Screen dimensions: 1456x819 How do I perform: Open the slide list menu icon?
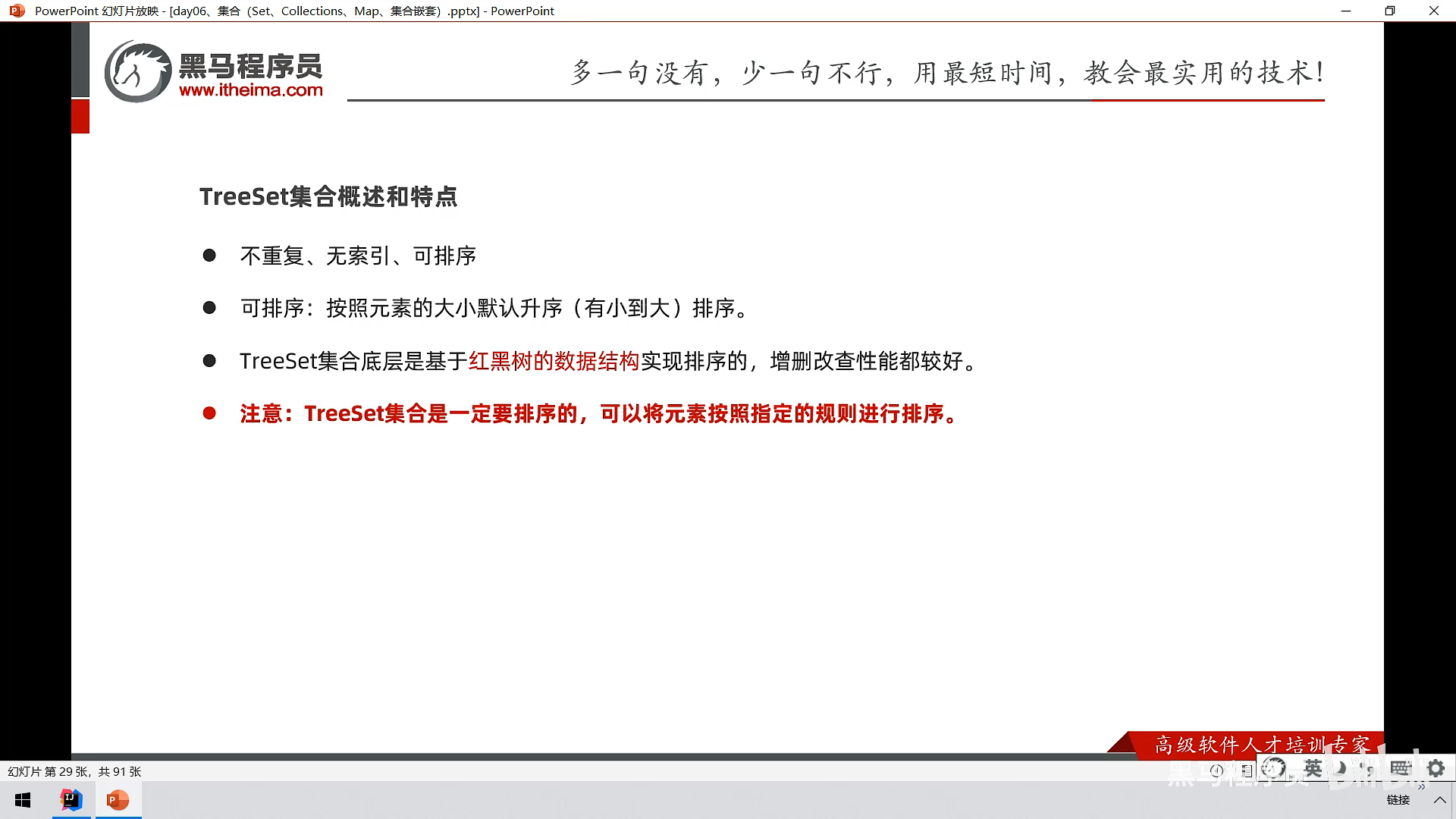pos(1247,771)
